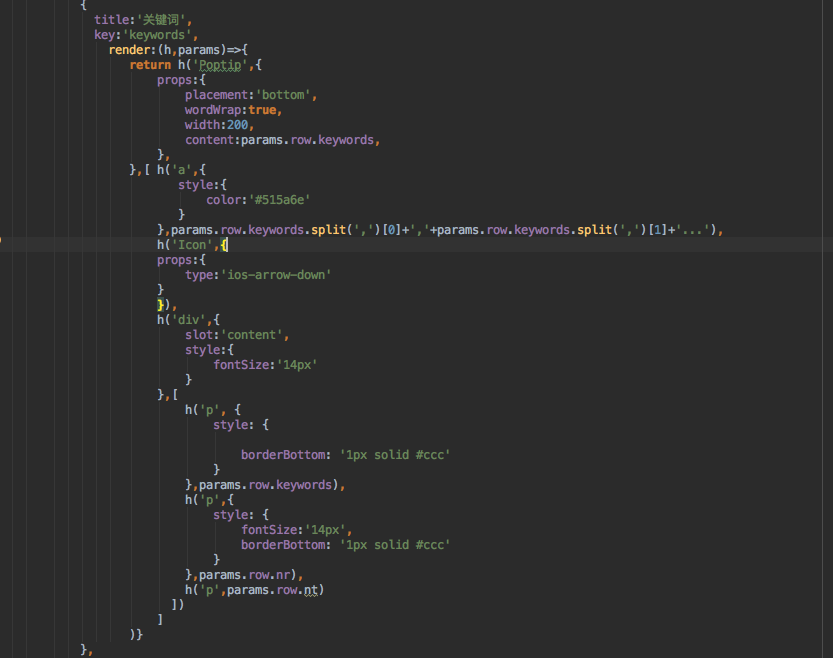This screenshot has width=833, height=658.
Task: Click slot:'content' property
Action: [237, 335]
